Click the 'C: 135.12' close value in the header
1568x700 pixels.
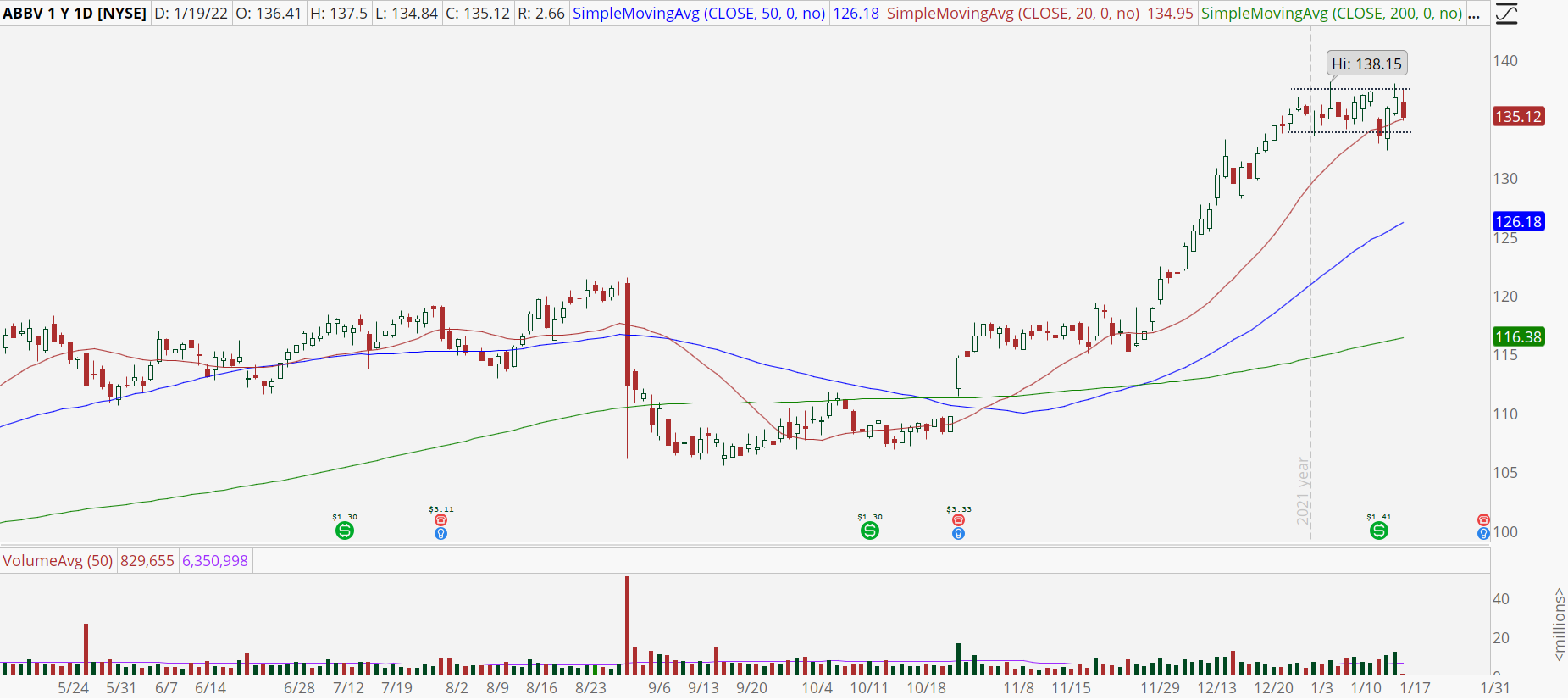pyautogui.click(x=479, y=14)
